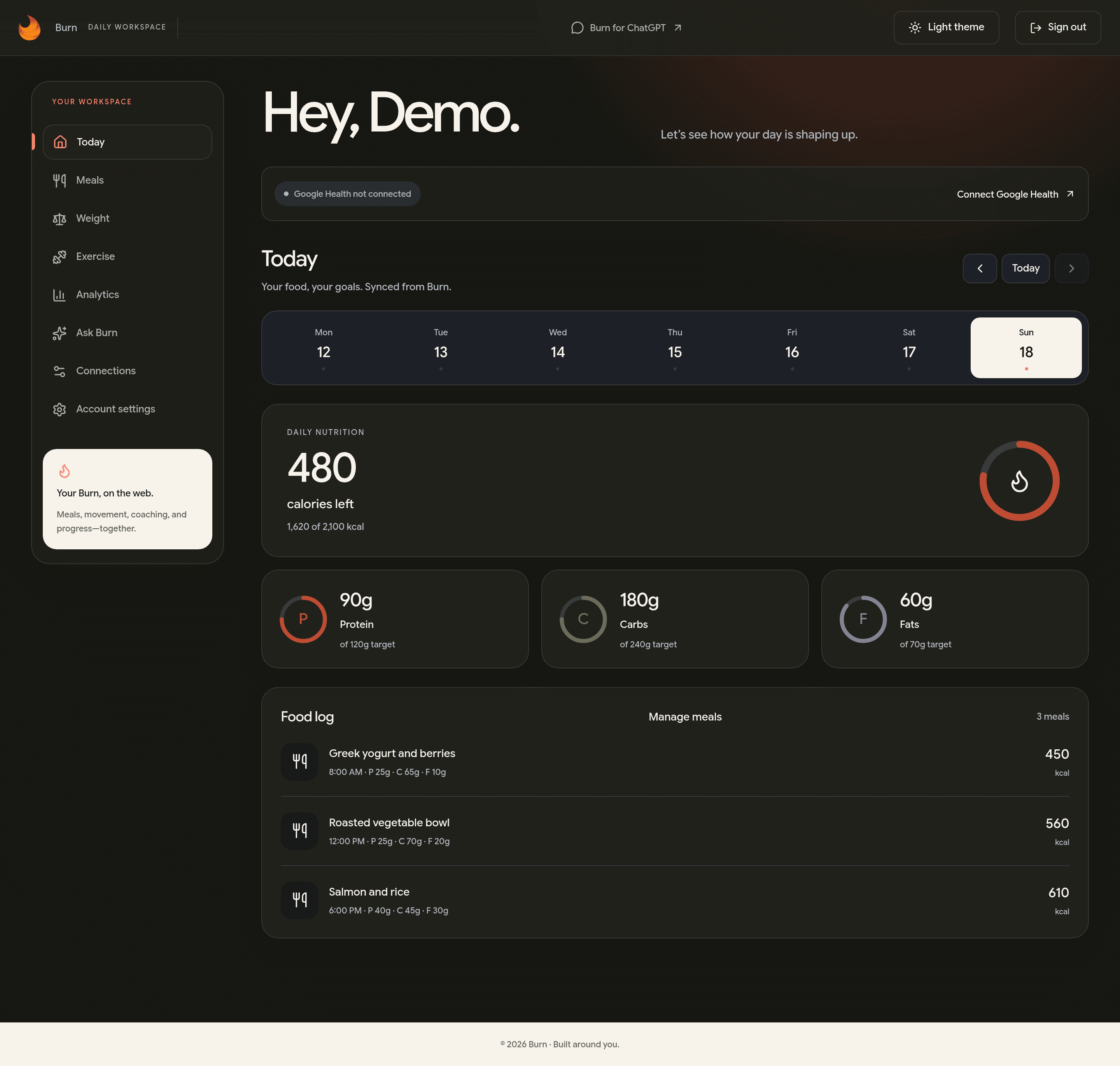Click the Google Health not connected badge
Image resolution: width=1120 pixels, height=1066 pixels.
coord(347,194)
